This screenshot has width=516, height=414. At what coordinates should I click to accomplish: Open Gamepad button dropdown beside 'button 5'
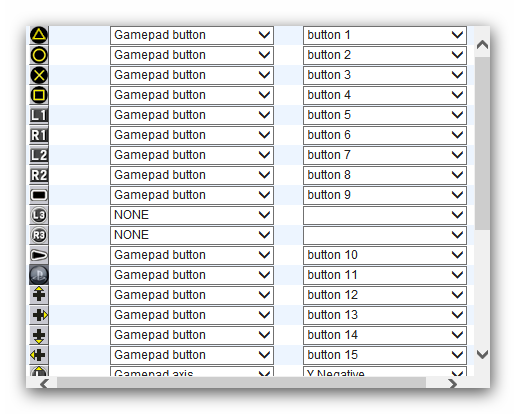pyautogui.click(x=192, y=115)
